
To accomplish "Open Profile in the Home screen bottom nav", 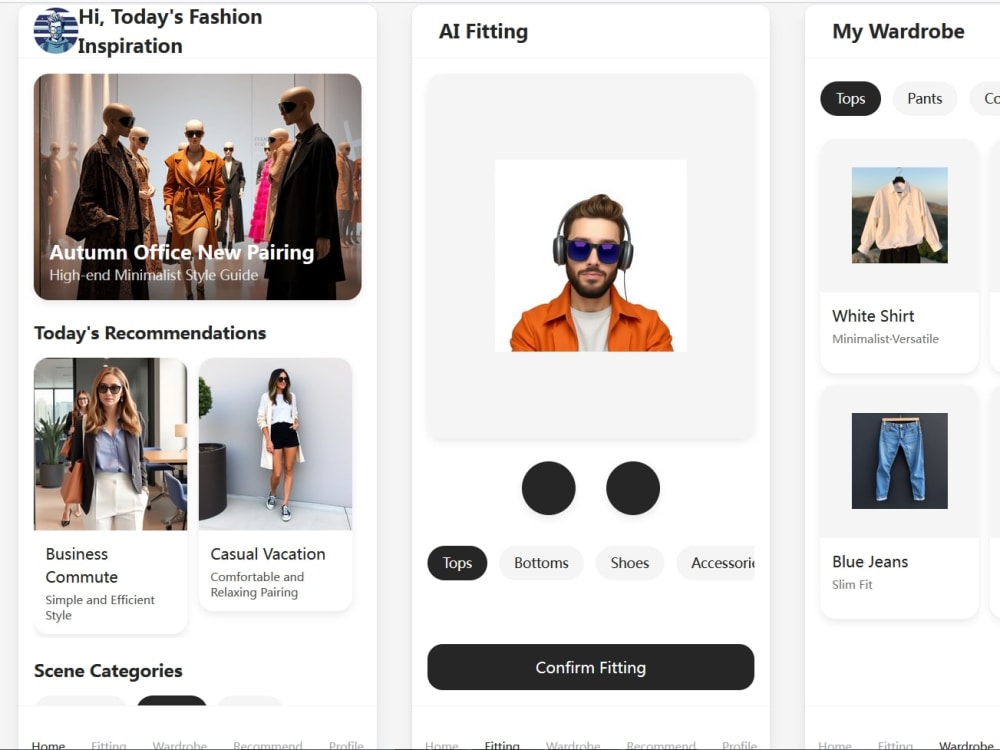I will pos(346,744).
